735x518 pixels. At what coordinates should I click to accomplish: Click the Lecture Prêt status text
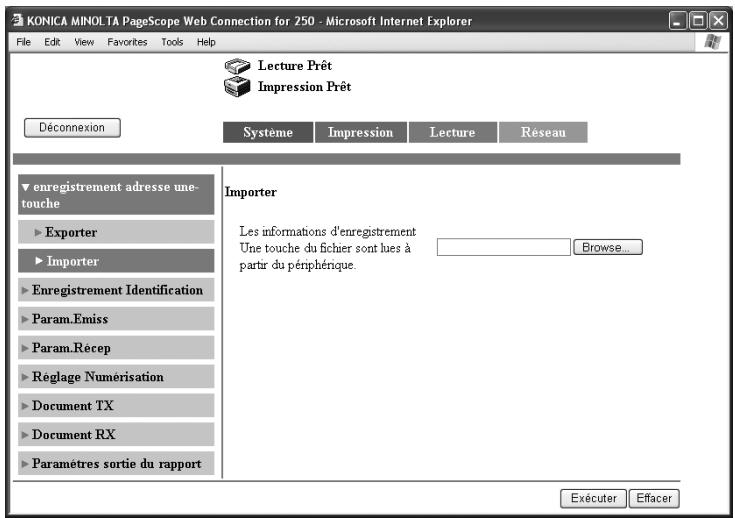point(294,66)
